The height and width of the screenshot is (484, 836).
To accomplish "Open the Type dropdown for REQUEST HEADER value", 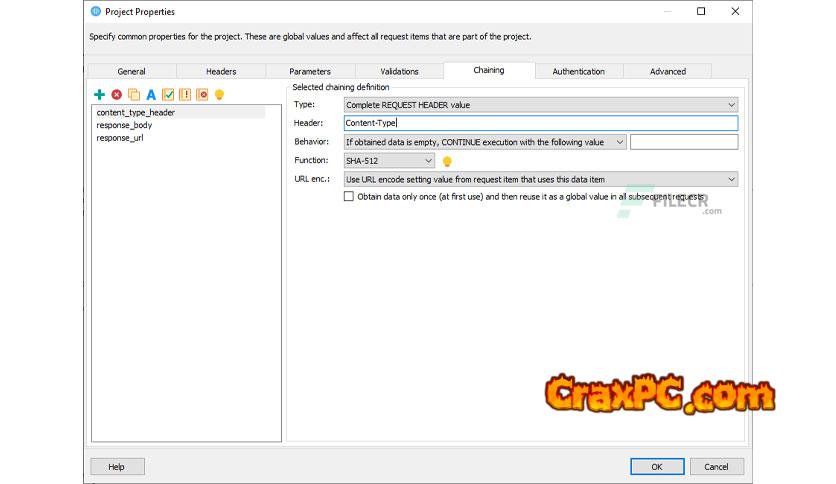I will click(x=541, y=105).
